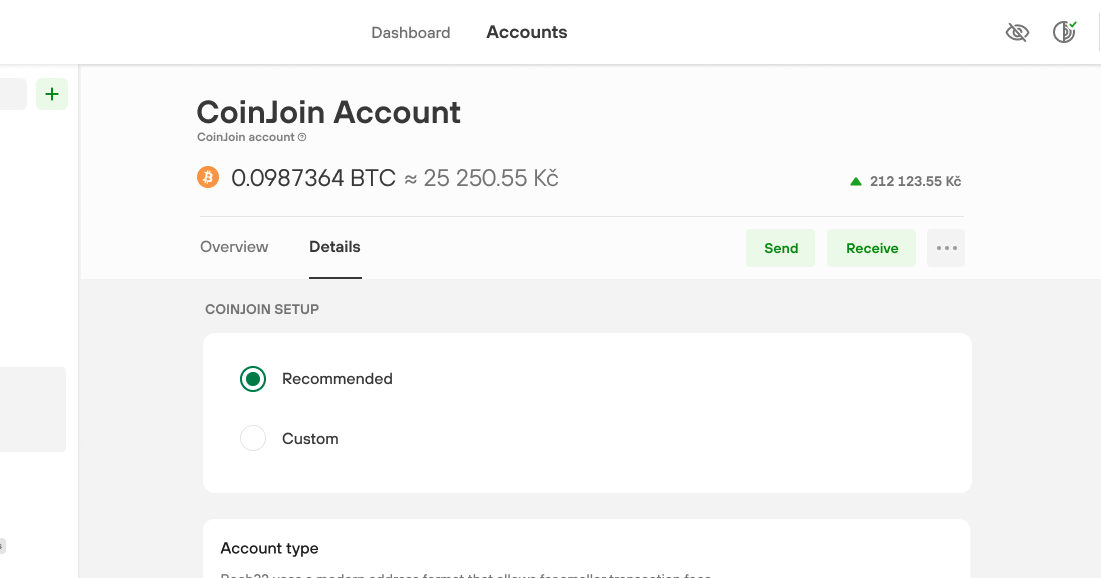Click the green gain indicator triangle
The width and height of the screenshot is (1101, 578).
point(856,181)
